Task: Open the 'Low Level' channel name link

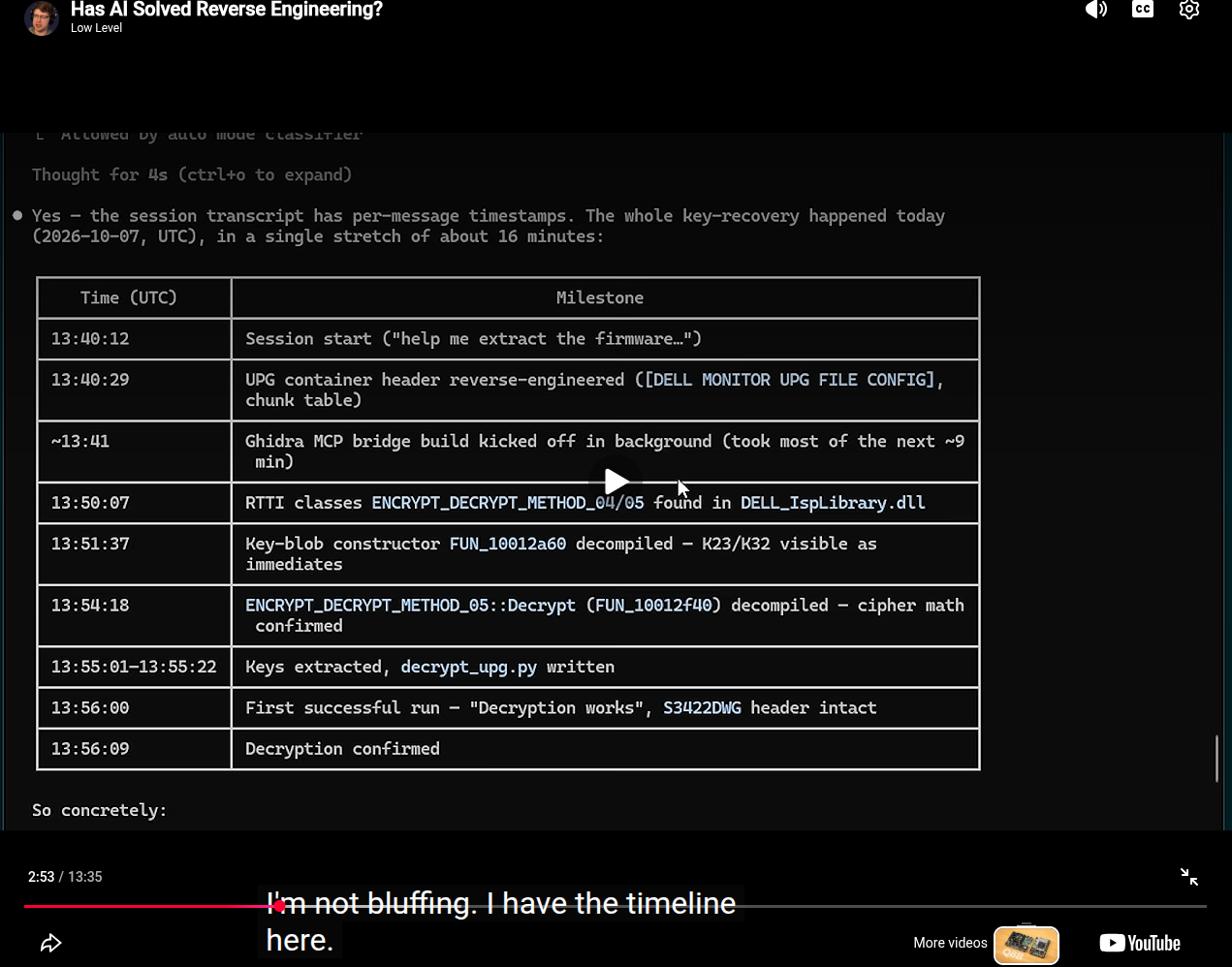Action: coord(96,28)
